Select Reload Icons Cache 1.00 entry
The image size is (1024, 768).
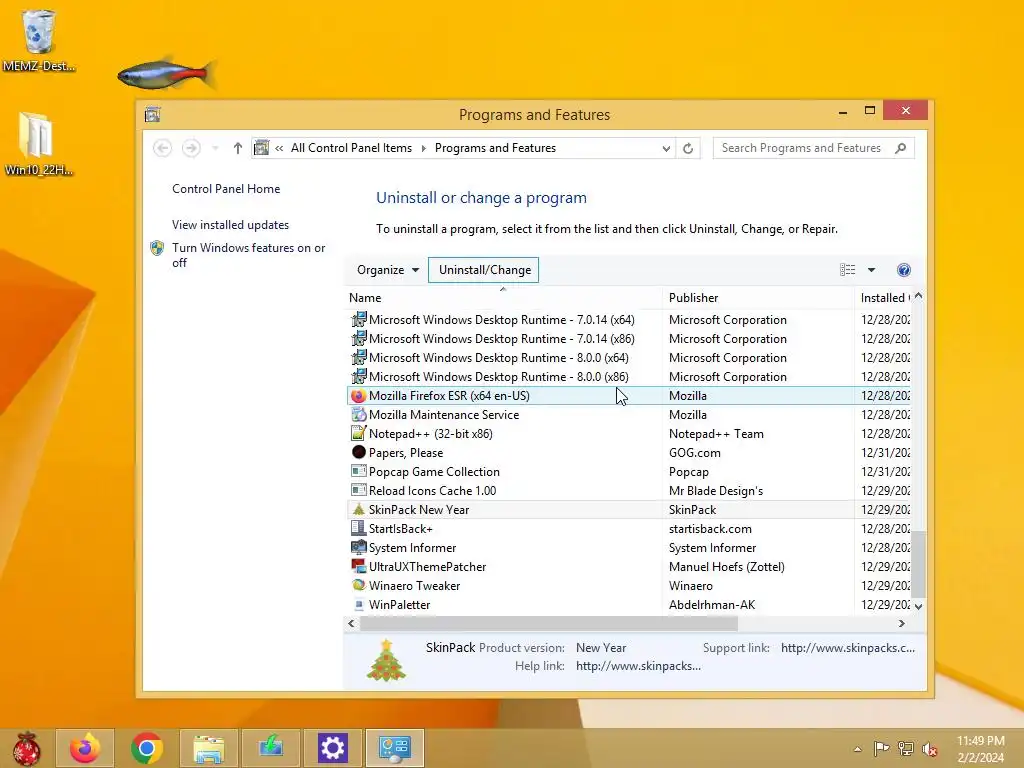pos(432,490)
